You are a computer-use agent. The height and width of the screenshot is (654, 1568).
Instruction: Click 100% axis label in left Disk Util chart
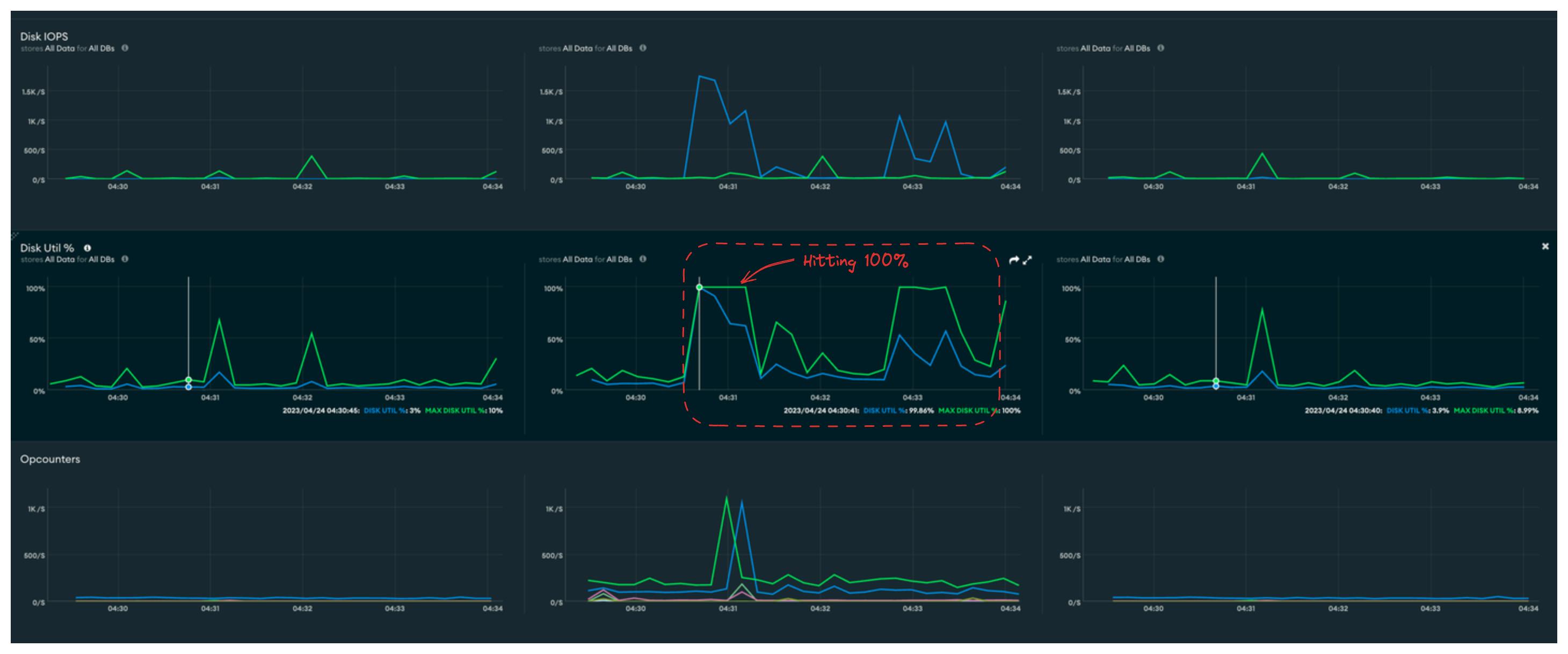(x=35, y=288)
